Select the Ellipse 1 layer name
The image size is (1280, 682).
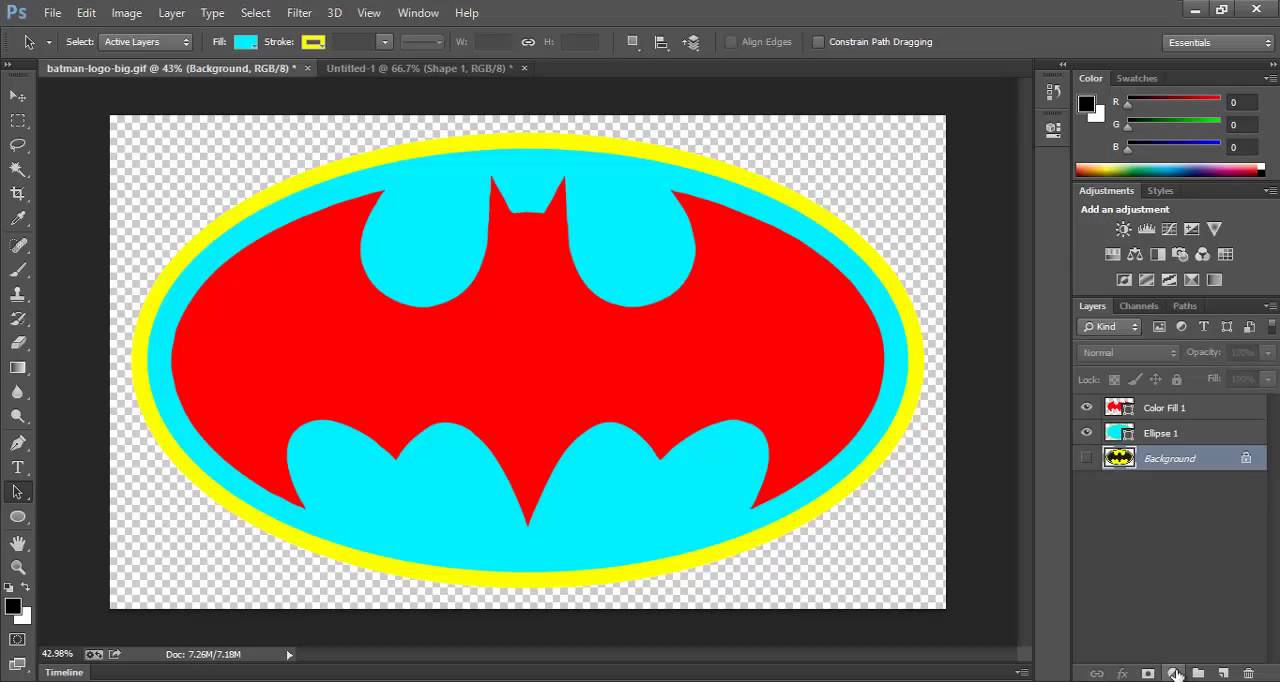pos(1161,433)
